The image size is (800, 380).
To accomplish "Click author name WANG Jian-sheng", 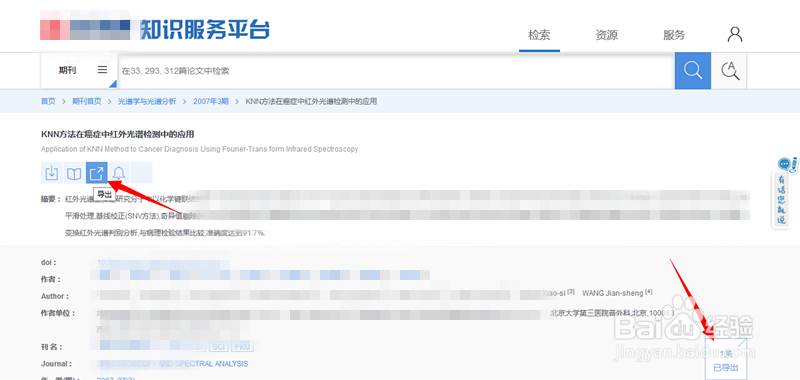I will [613, 293].
